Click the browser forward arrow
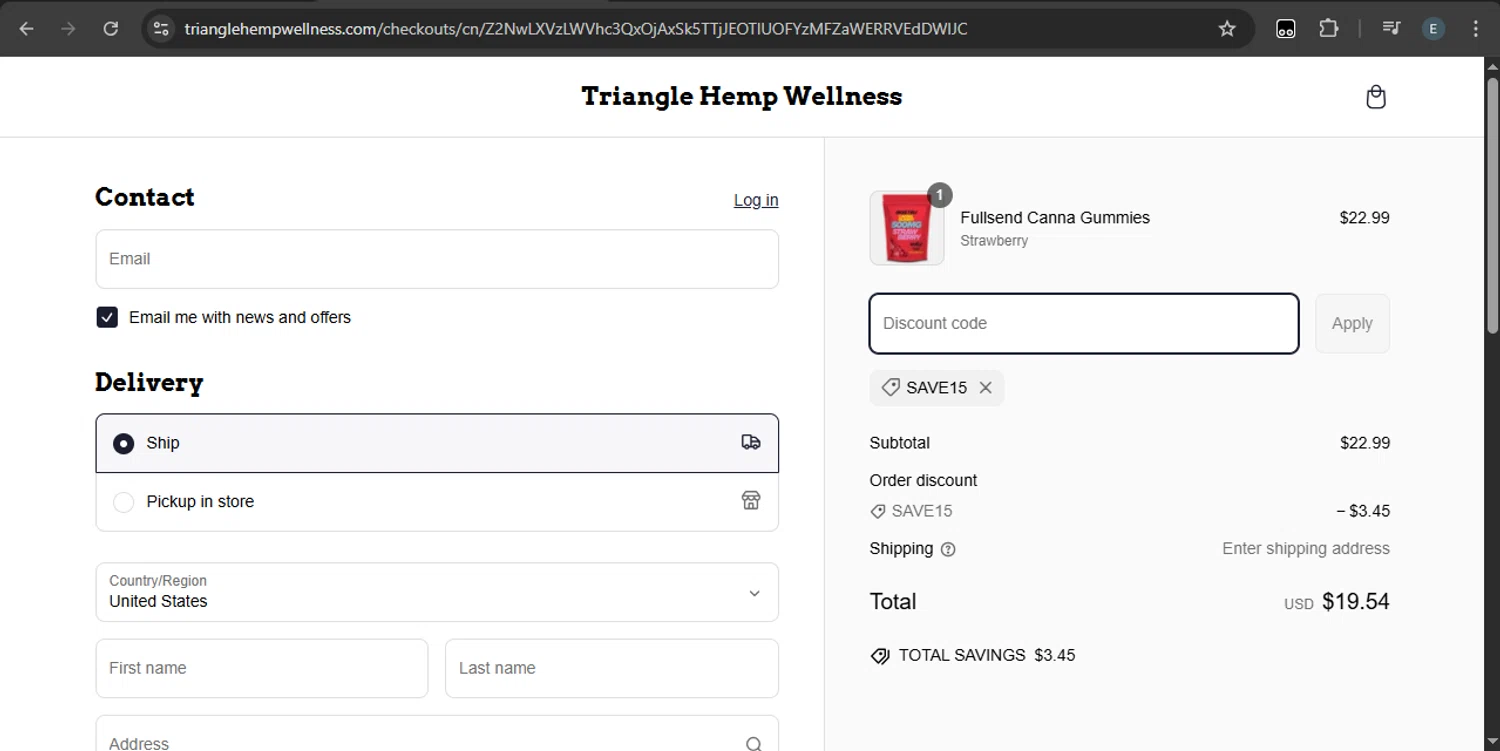Viewport: 1500px width, 751px height. pos(69,29)
